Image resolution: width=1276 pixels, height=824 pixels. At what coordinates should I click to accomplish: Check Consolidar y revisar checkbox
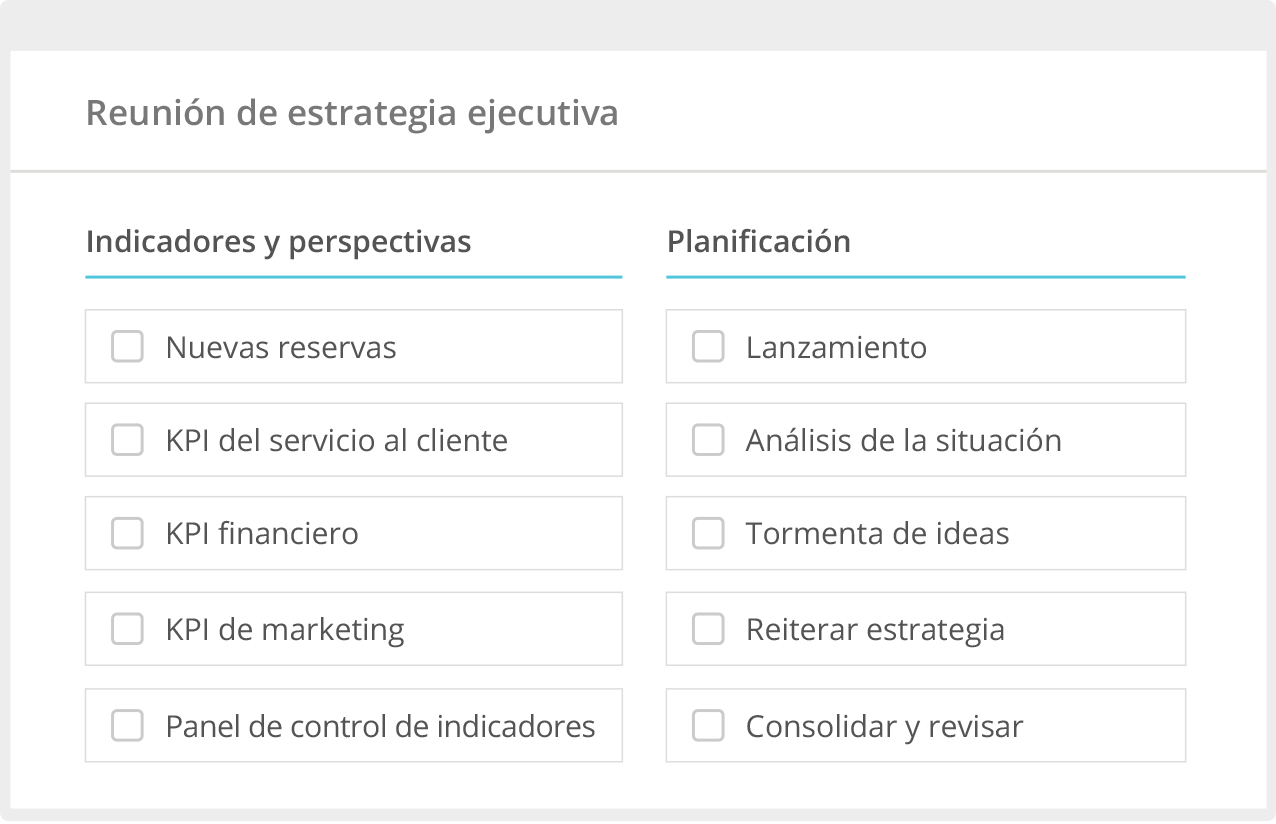[x=708, y=726]
